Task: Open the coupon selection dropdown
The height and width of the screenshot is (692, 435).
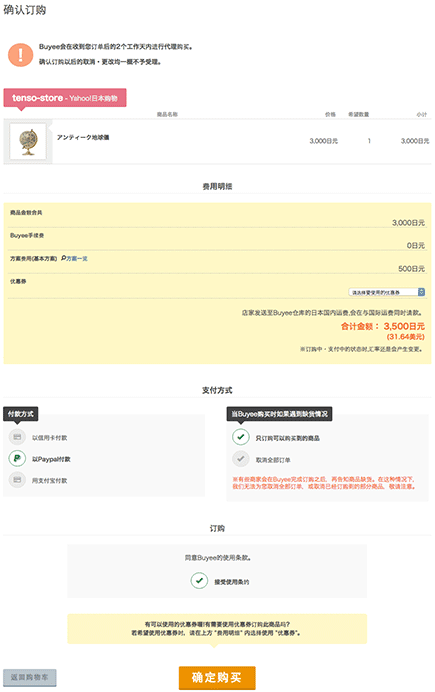Action: 386,292
